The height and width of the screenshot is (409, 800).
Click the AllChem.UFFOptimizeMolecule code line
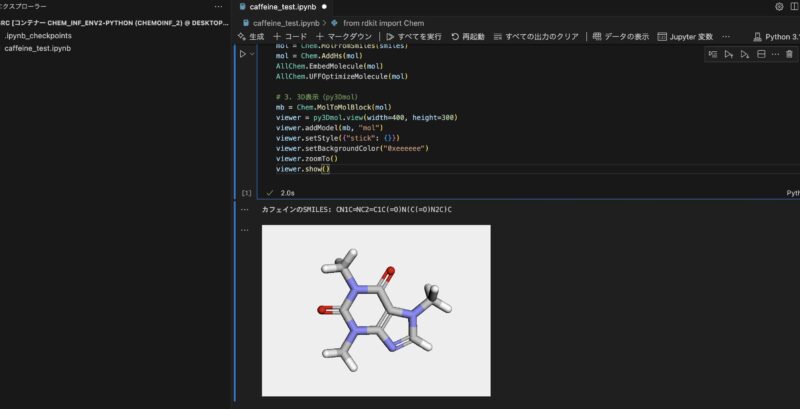coord(342,76)
